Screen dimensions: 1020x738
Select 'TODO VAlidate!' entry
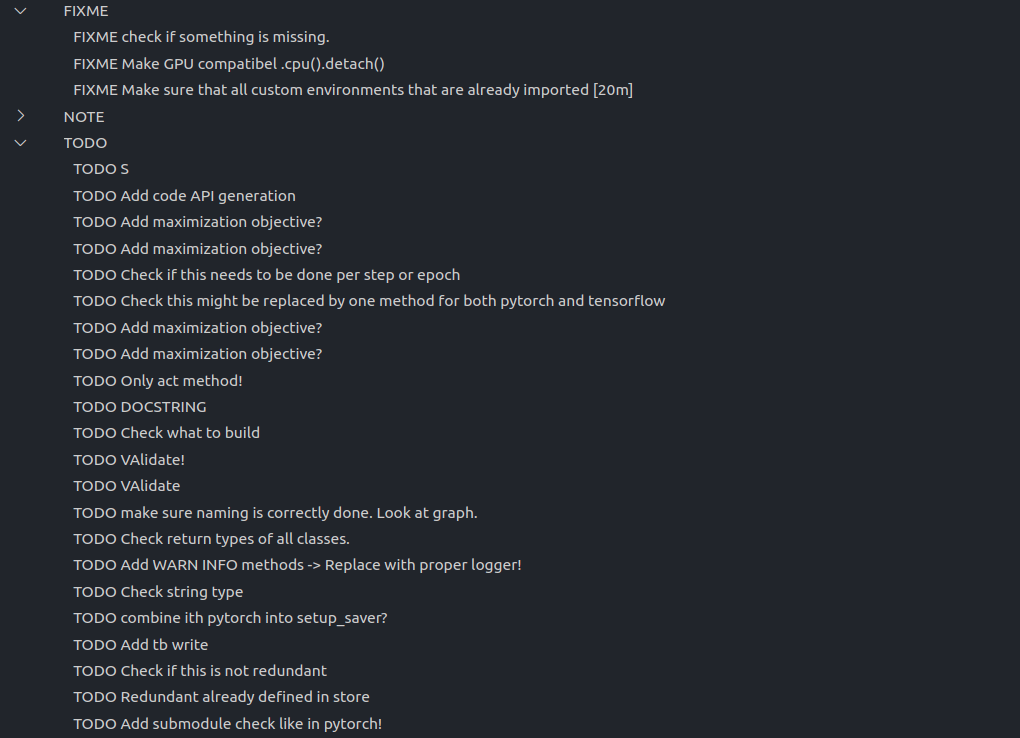click(129, 459)
